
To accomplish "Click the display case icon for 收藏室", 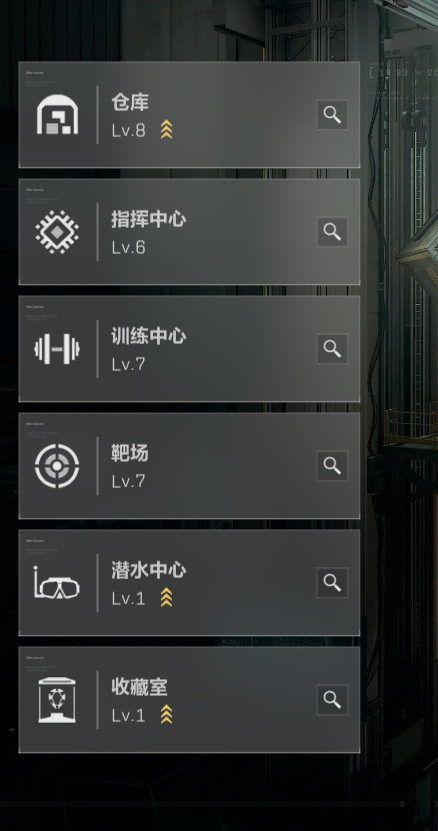I will [57, 700].
